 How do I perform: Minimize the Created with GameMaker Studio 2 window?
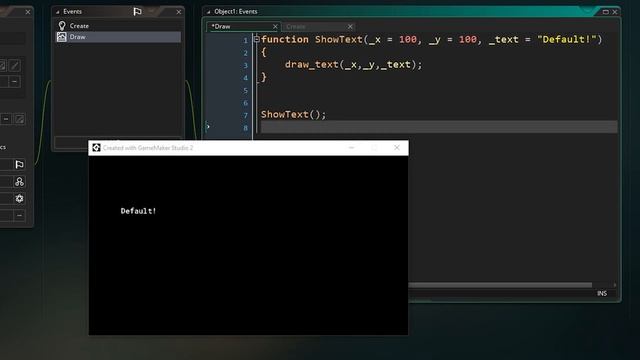(x=351, y=147)
